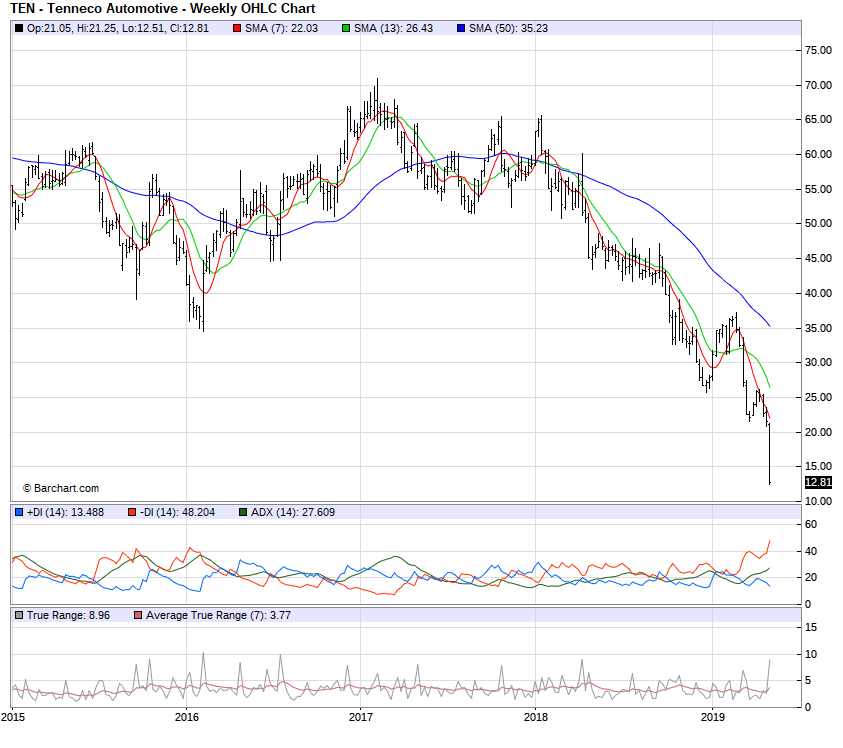843x748 pixels.
Task: Click the 20.00 price axis label
Action: tap(818, 432)
